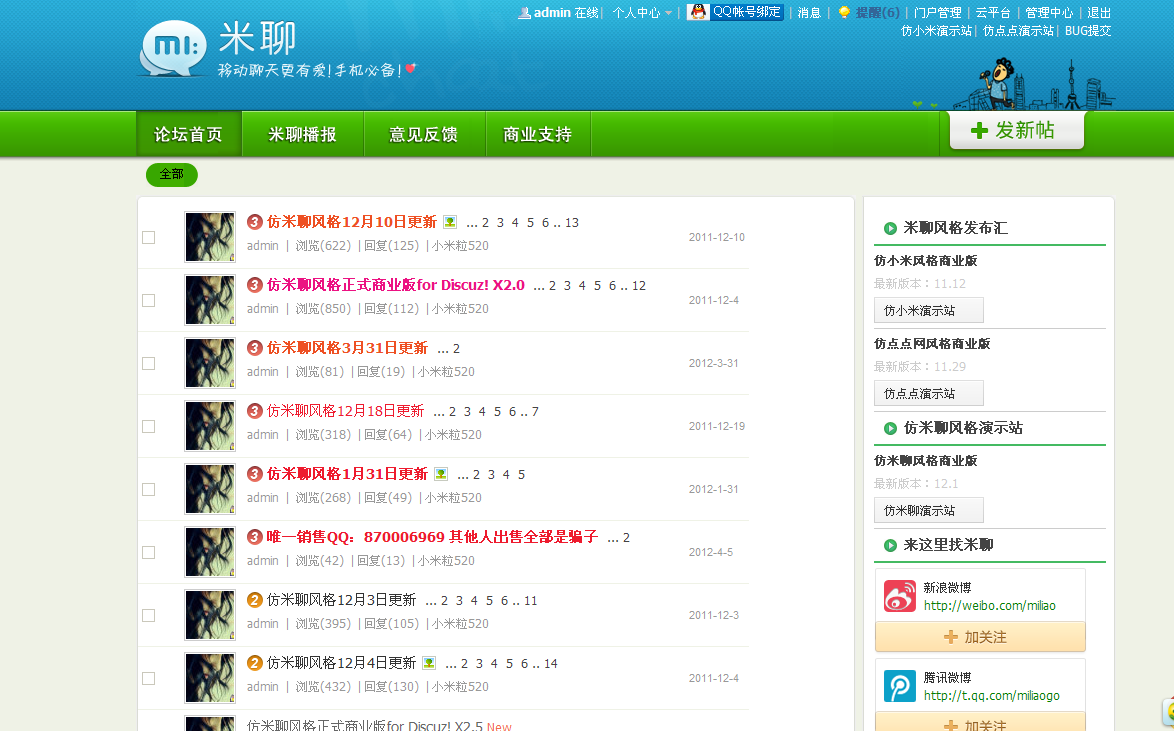Open author avatar of 唯一销售QQ thread
The image size is (1174, 731).
pos(210,552)
